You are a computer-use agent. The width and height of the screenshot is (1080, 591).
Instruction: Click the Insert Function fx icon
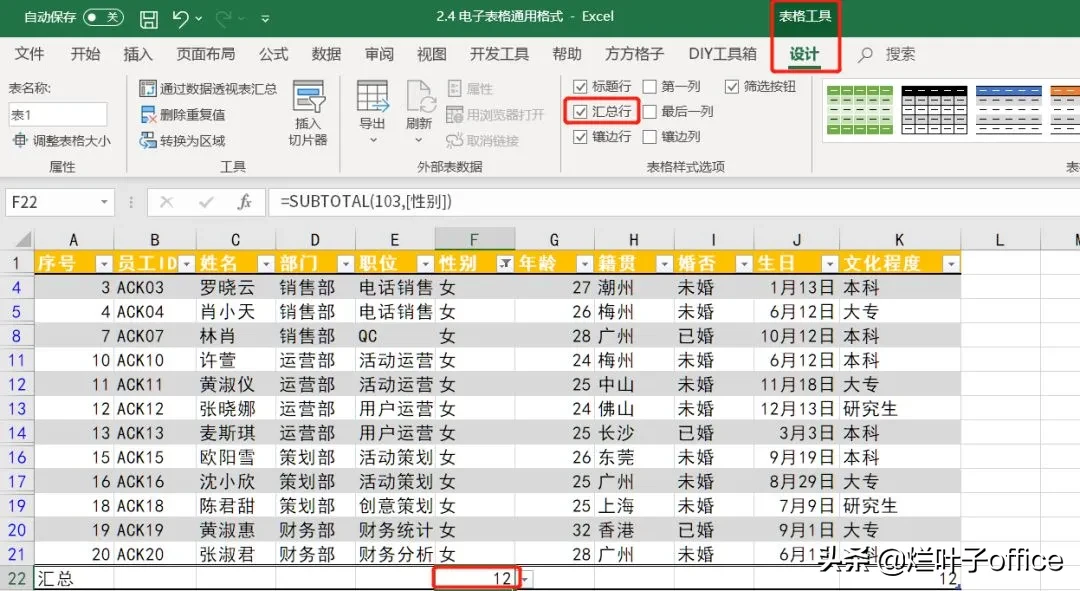coord(244,202)
